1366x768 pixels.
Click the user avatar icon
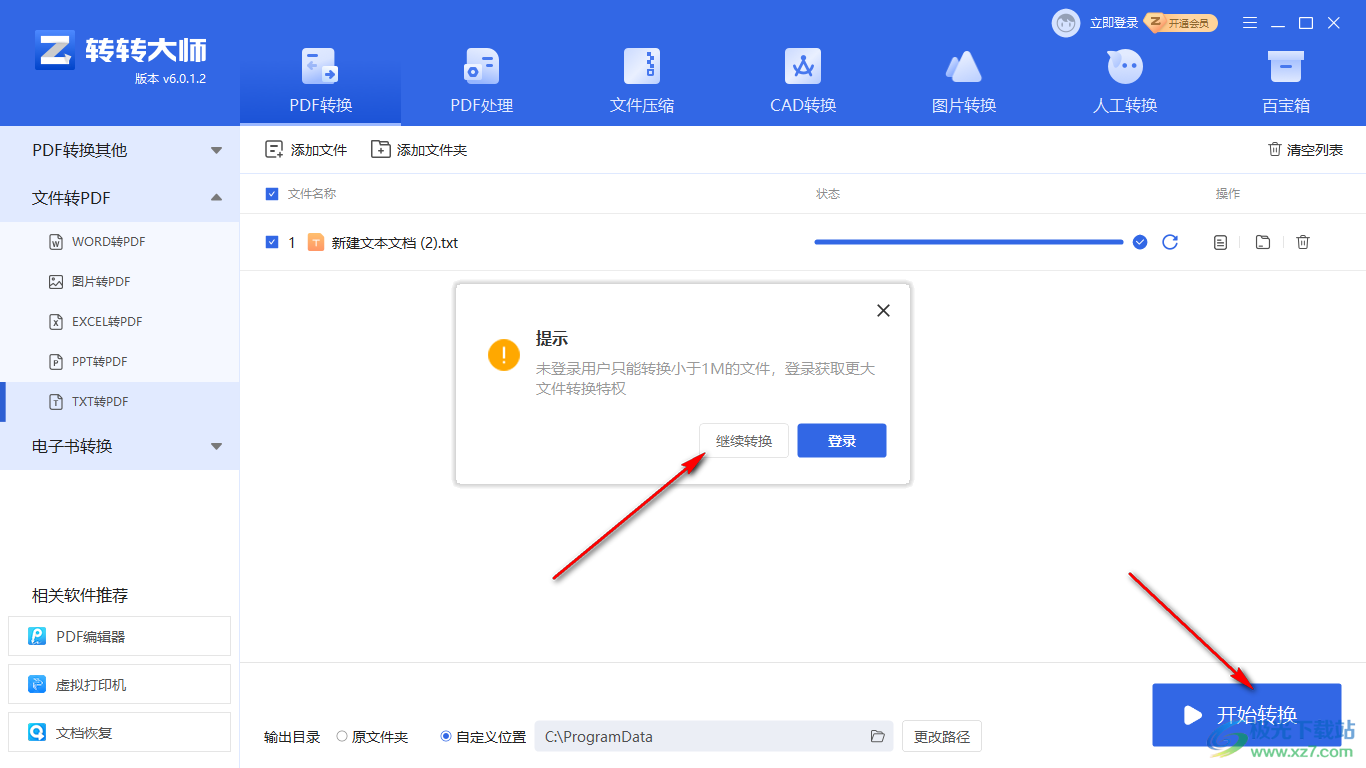click(1066, 23)
